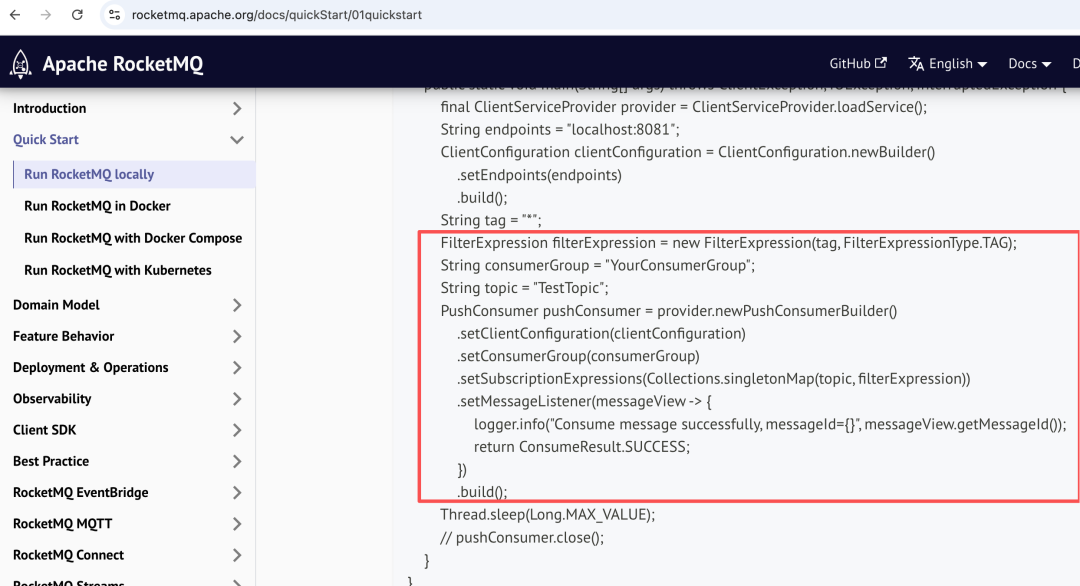The image size is (1080, 586).
Task: Open the Apache RocketMQ home title
Action: [x=123, y=63]
